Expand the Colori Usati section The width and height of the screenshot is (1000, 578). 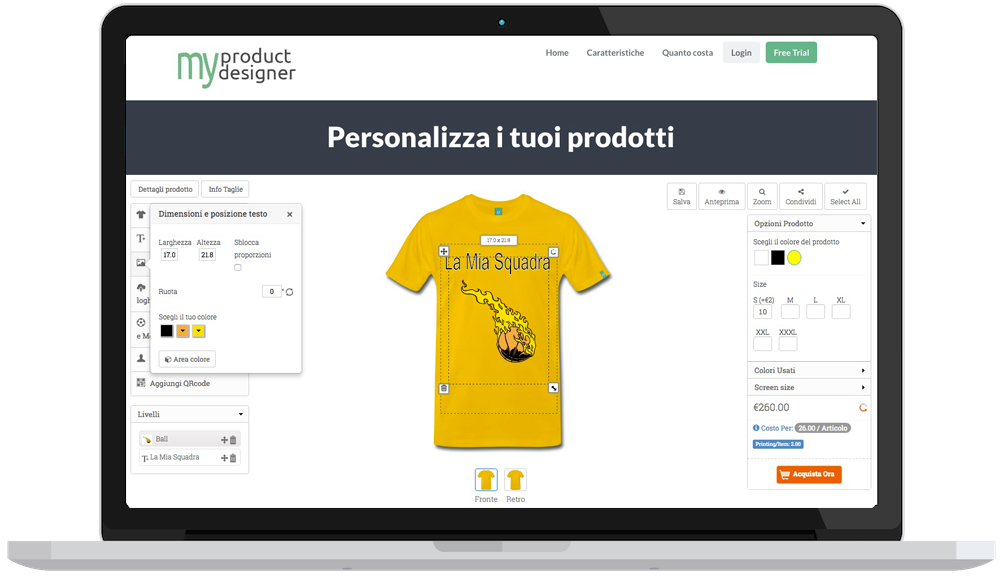point(809,370)
